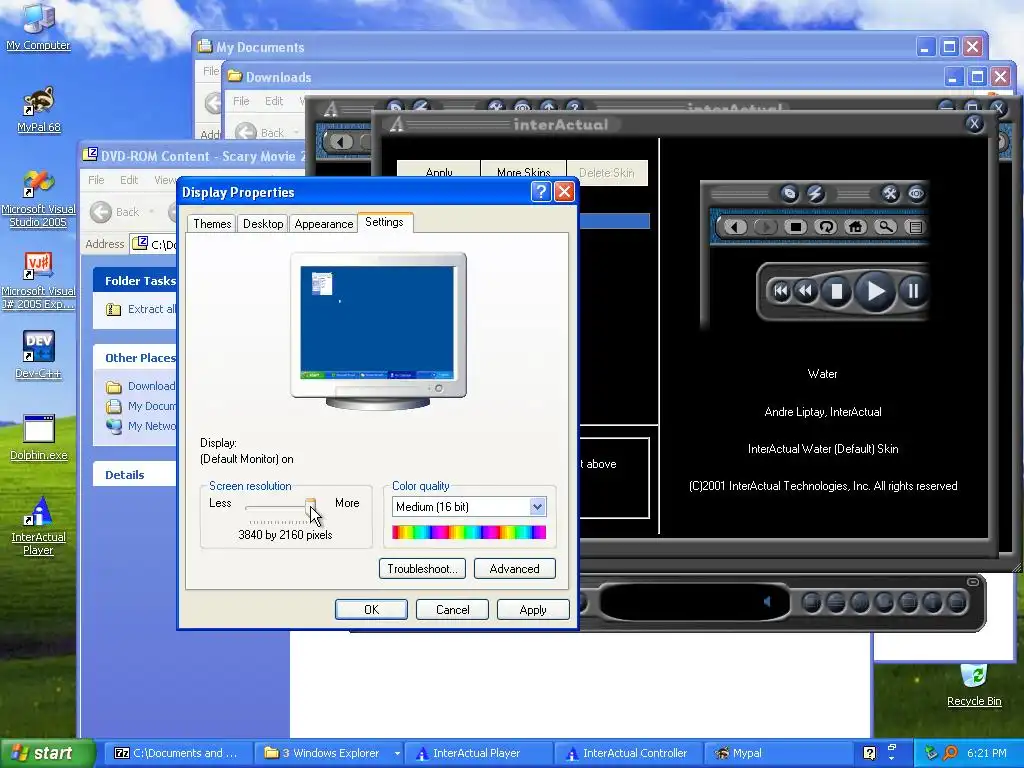The height and width of the screenshot is (768, 1024).
Task: Switch to the Appearance tab
Action: [x=323, y=223]
